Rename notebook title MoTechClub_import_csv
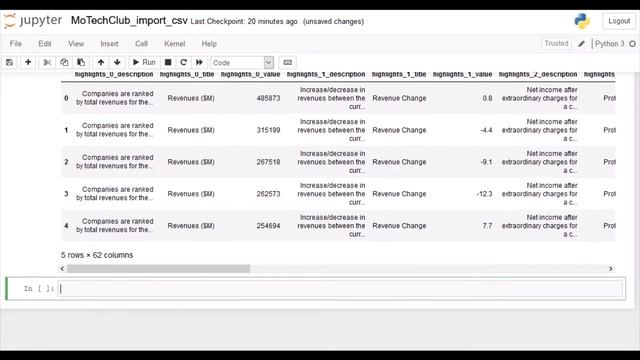Screen dimensions: 640x360 tap(129, 20)
